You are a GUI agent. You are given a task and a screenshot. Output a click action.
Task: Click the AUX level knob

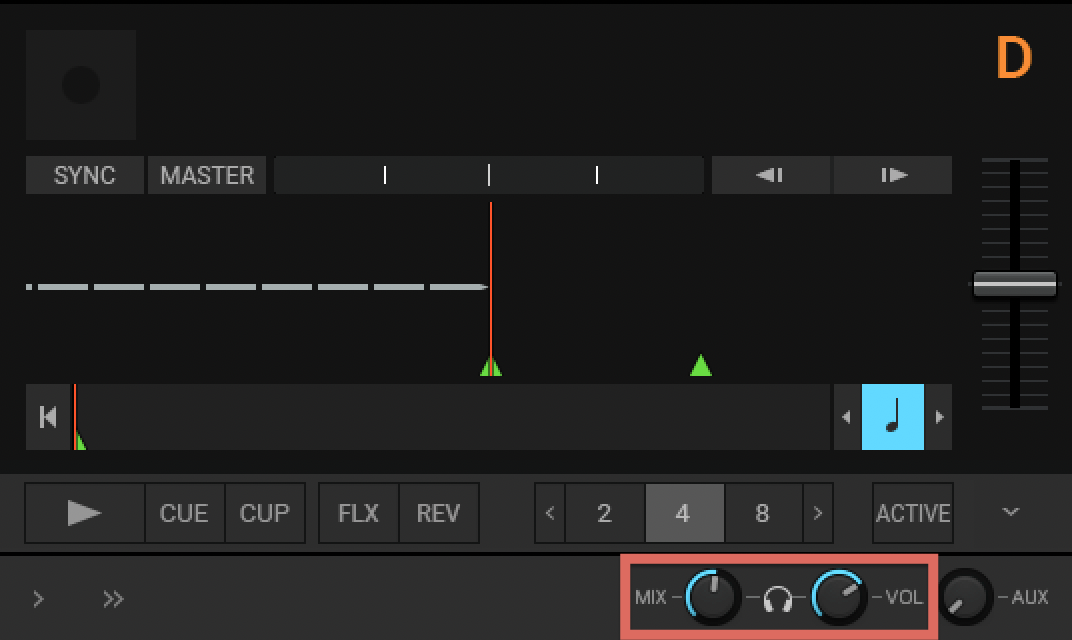point(966,597)
